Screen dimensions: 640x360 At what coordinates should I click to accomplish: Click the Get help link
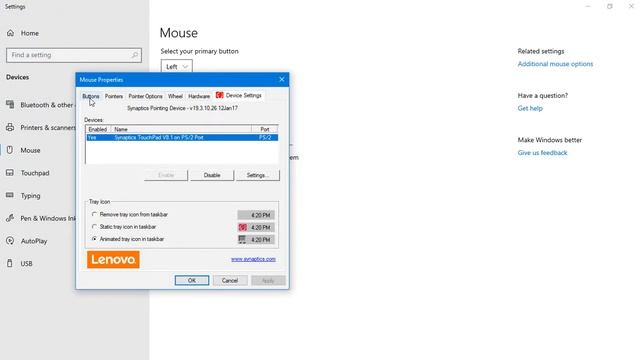[x=530, y=108]
